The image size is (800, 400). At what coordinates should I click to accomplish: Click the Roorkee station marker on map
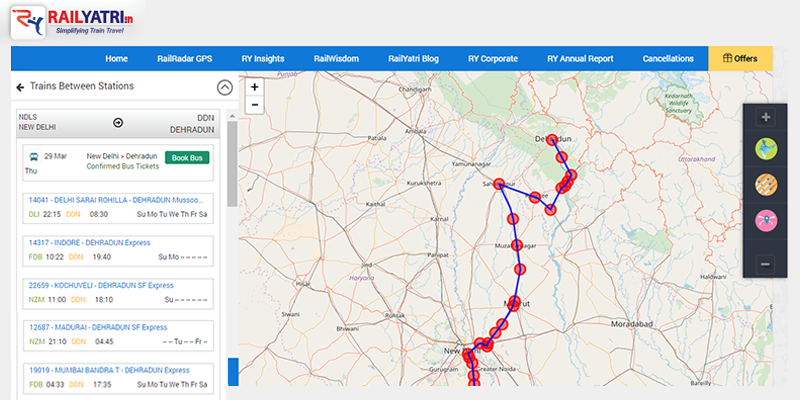click(x=535, y=197)
